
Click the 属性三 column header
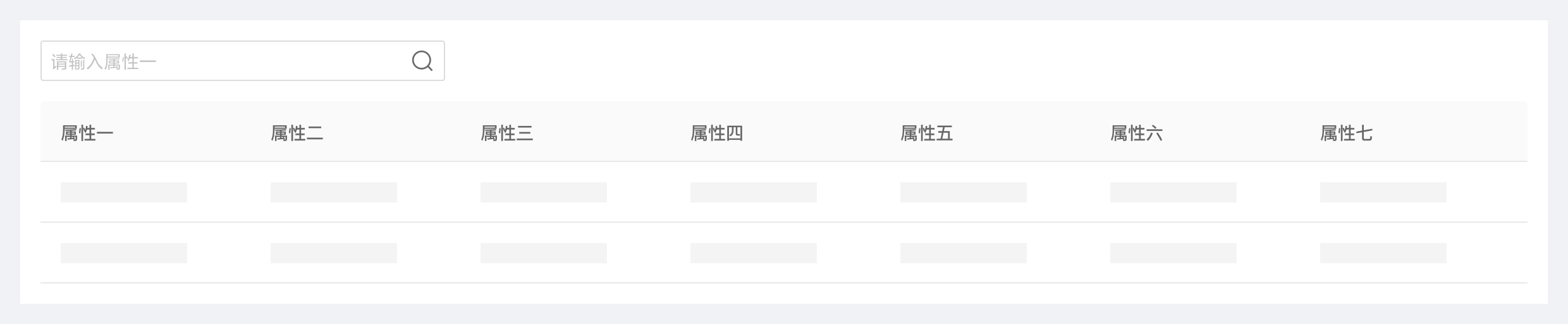507,133
